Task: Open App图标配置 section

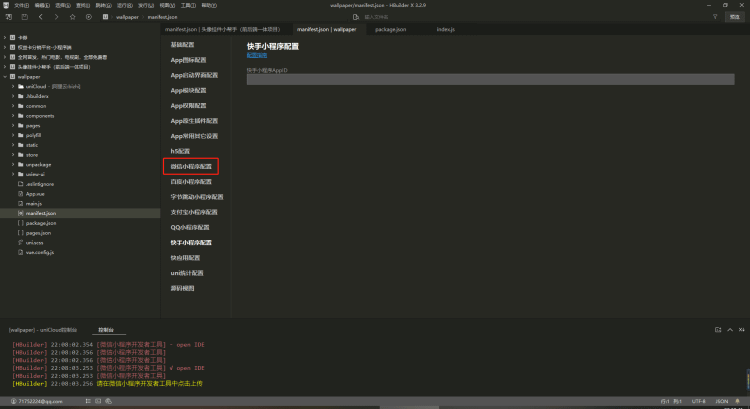Action: click(188, 60)
